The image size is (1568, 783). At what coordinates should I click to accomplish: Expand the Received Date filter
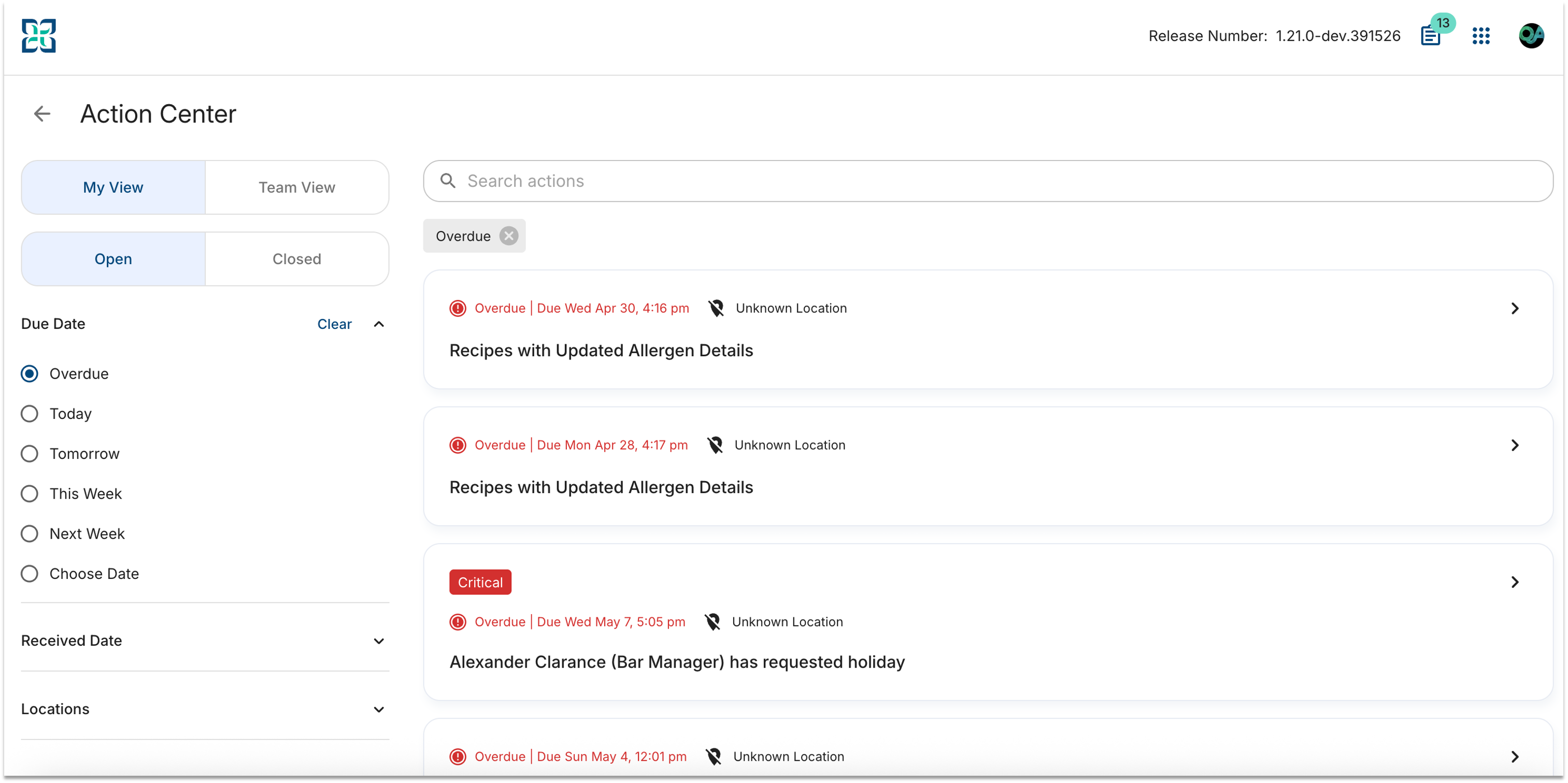point(205,641)
